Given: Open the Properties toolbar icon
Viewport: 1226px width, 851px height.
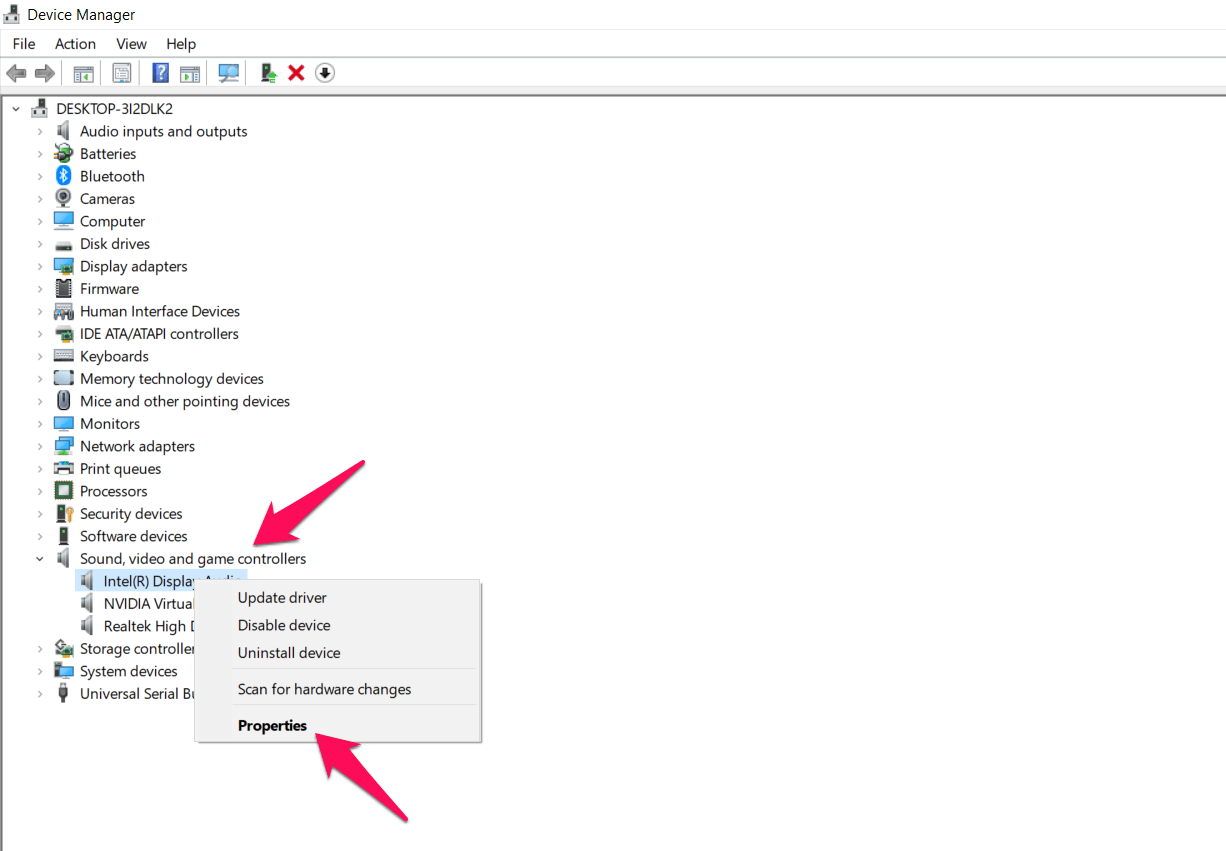Looking at the screenshot, I should point(122,73).
